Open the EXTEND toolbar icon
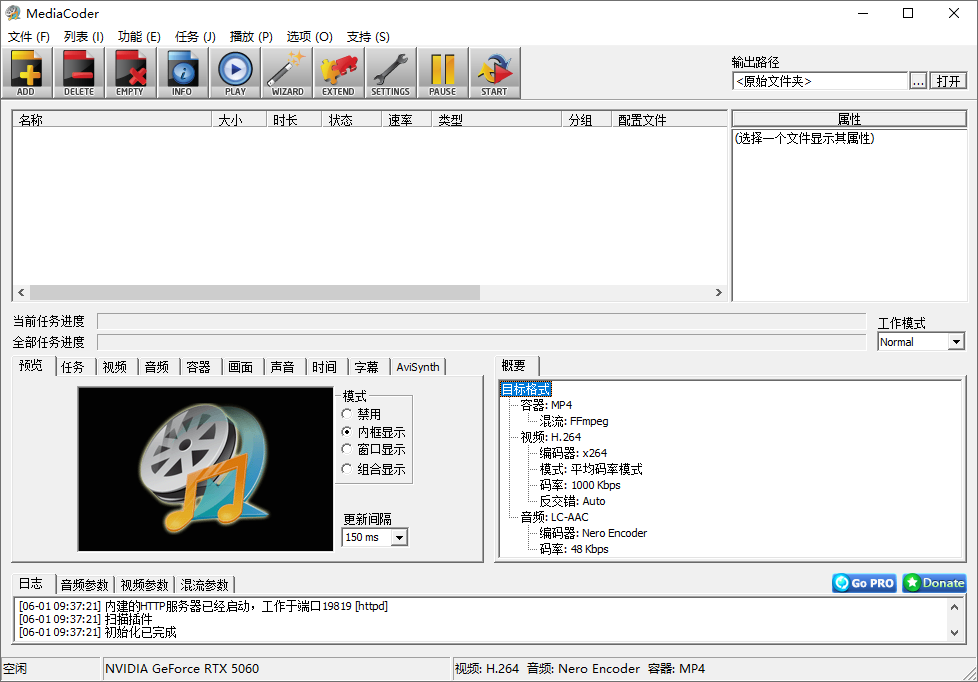Viewport: 978px width, 682px height. pyautogui.click(x=339, y=72)
